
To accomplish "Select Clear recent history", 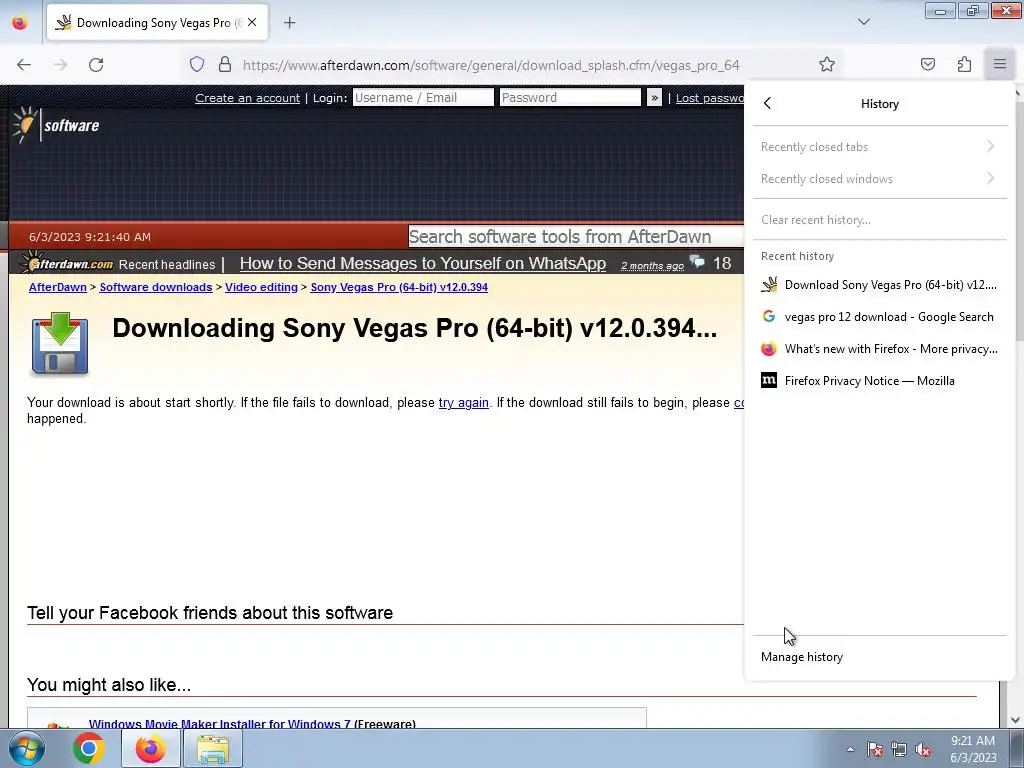I will click(x=878, y=219).
